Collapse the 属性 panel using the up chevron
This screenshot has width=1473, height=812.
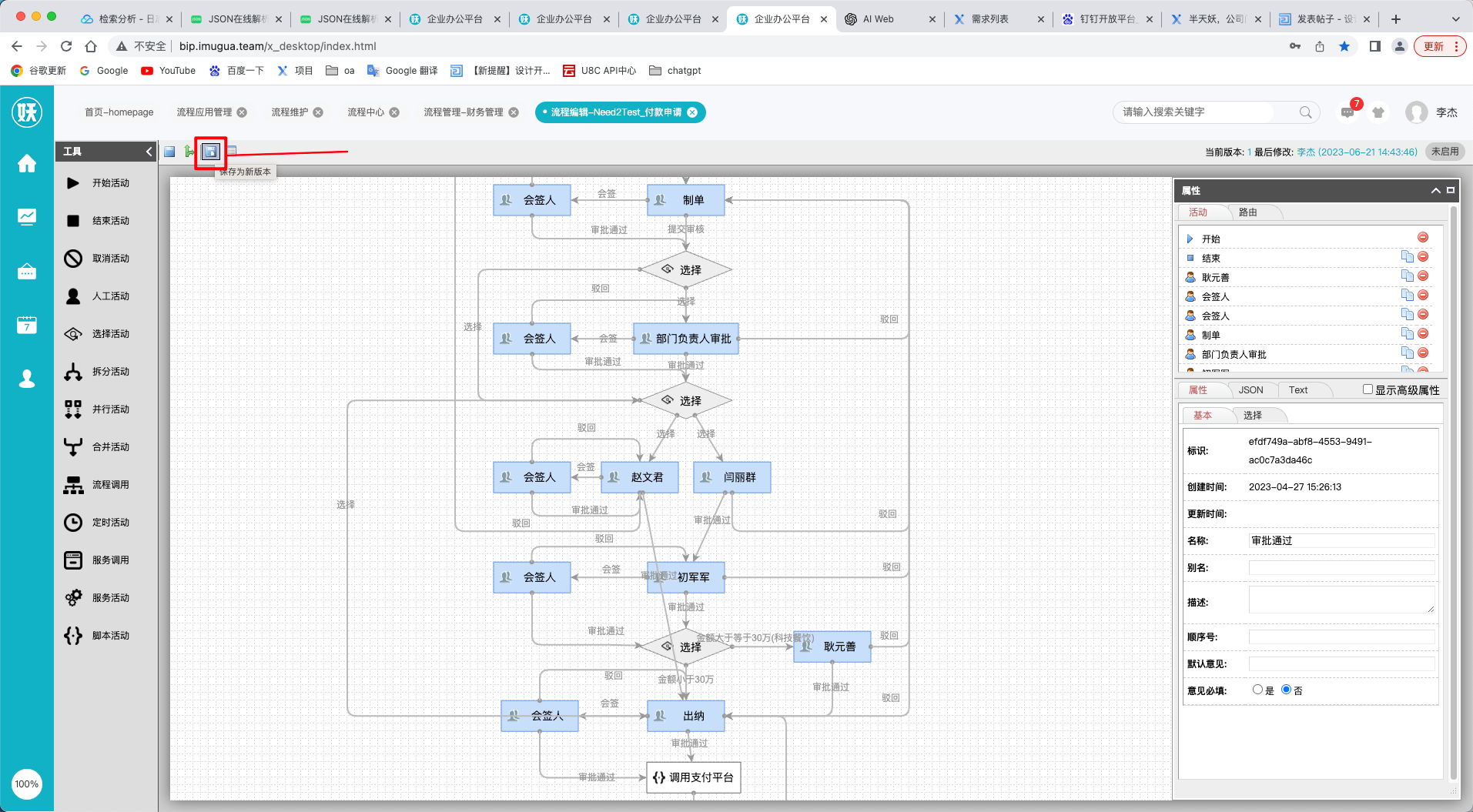click(1435, 191)
